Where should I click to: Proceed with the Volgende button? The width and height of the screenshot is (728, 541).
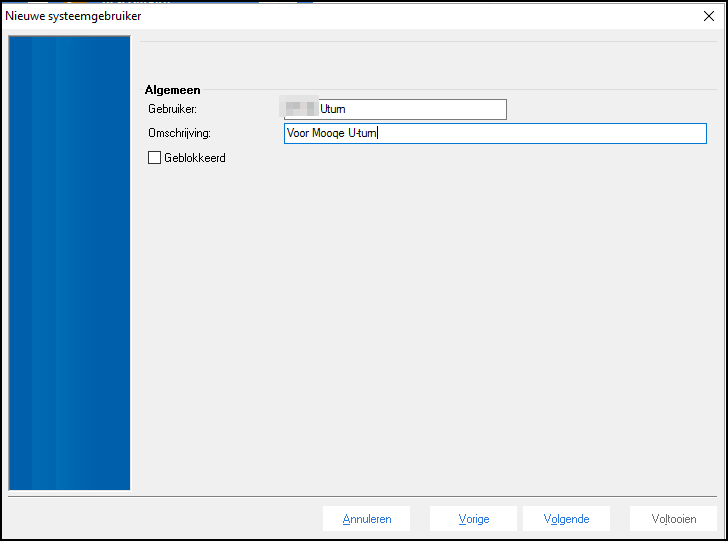point(566,519)
